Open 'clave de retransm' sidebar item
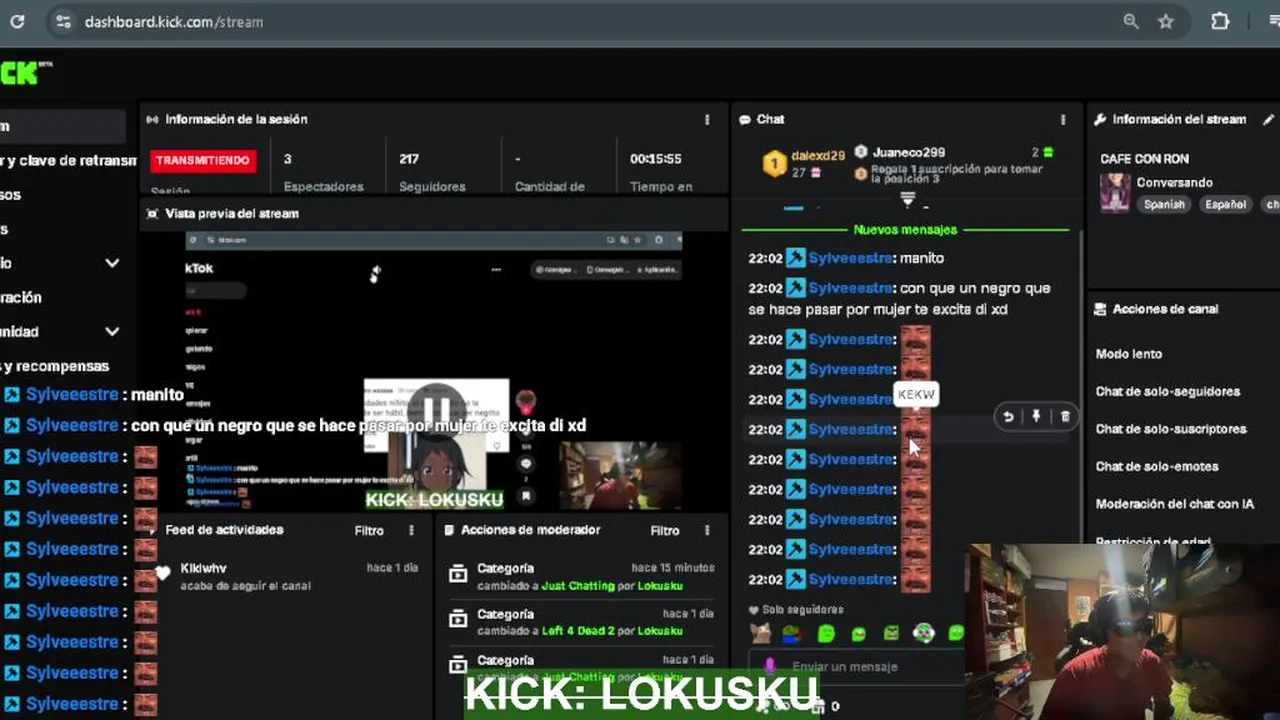Viewport: 1280px width, 720px height. pyautogui.click(x=66, y=160)
